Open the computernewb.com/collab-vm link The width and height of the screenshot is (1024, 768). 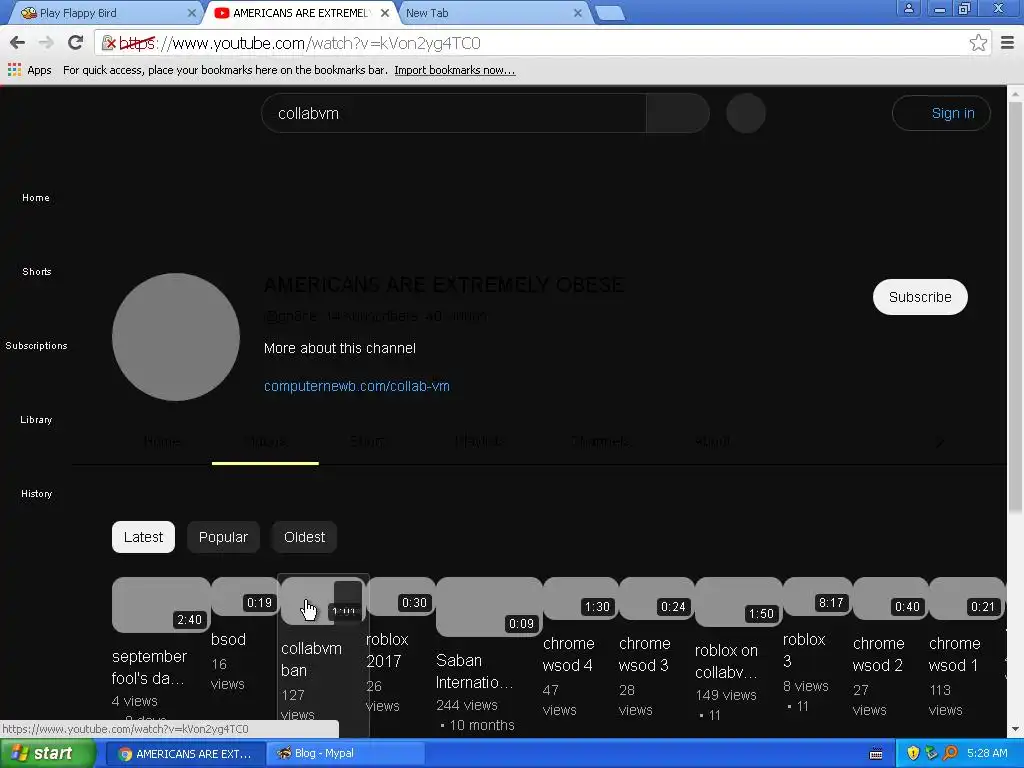[x=357, y=386]
